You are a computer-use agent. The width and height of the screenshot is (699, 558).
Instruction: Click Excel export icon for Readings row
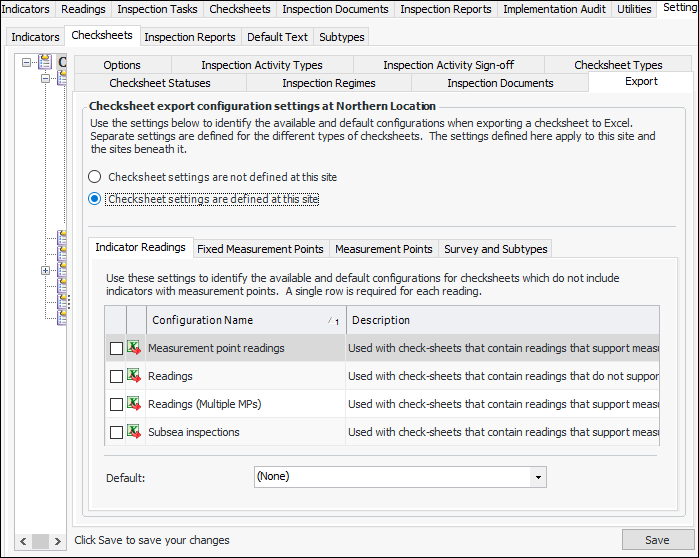pos(135,376)
